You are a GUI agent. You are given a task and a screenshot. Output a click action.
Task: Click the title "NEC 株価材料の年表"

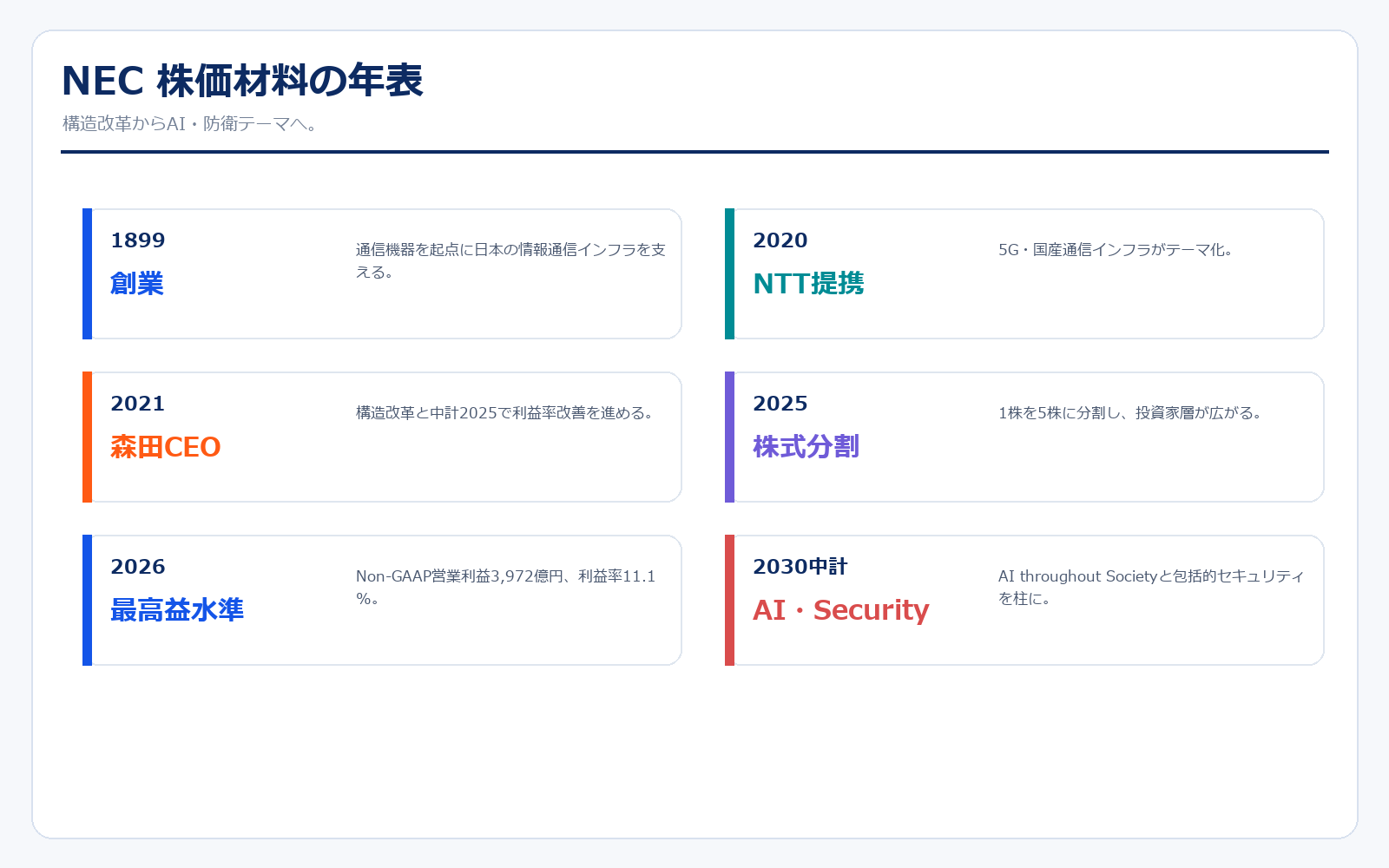tap(242, 81)
